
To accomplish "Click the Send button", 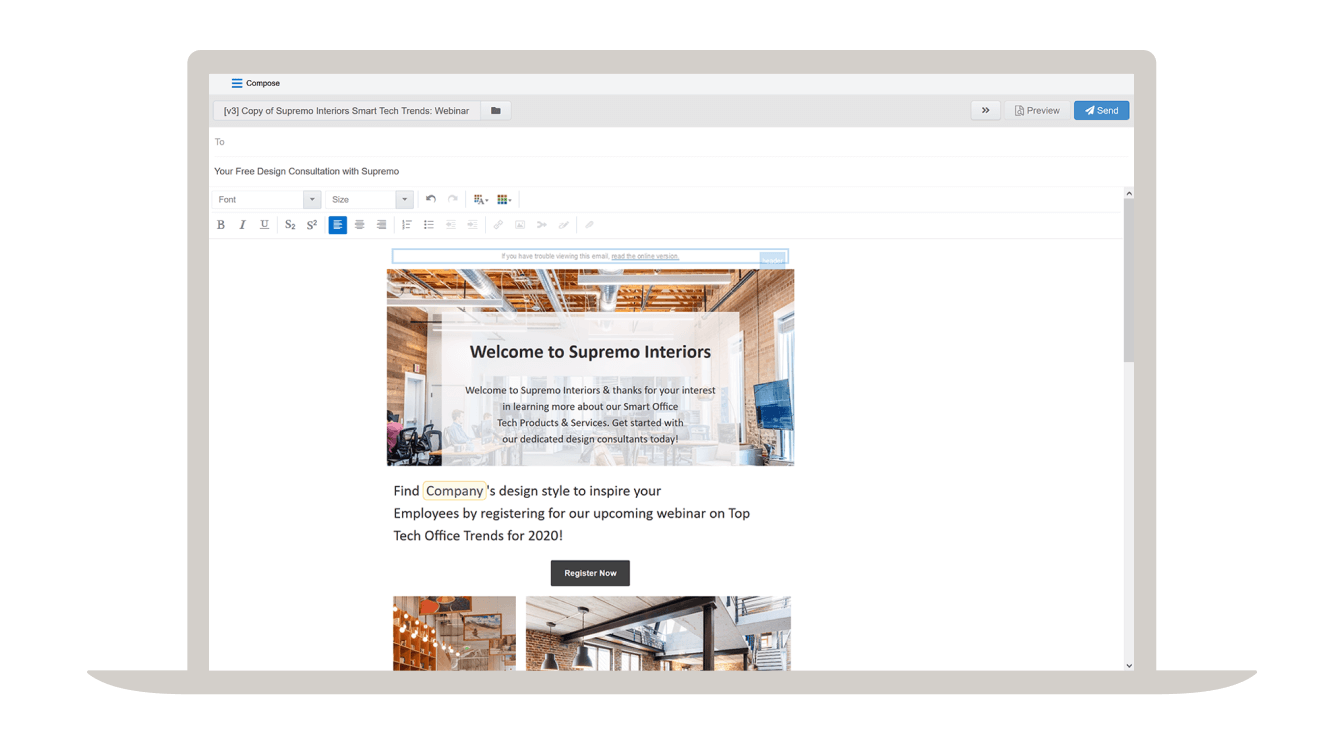I will [x=1101, y=110].
